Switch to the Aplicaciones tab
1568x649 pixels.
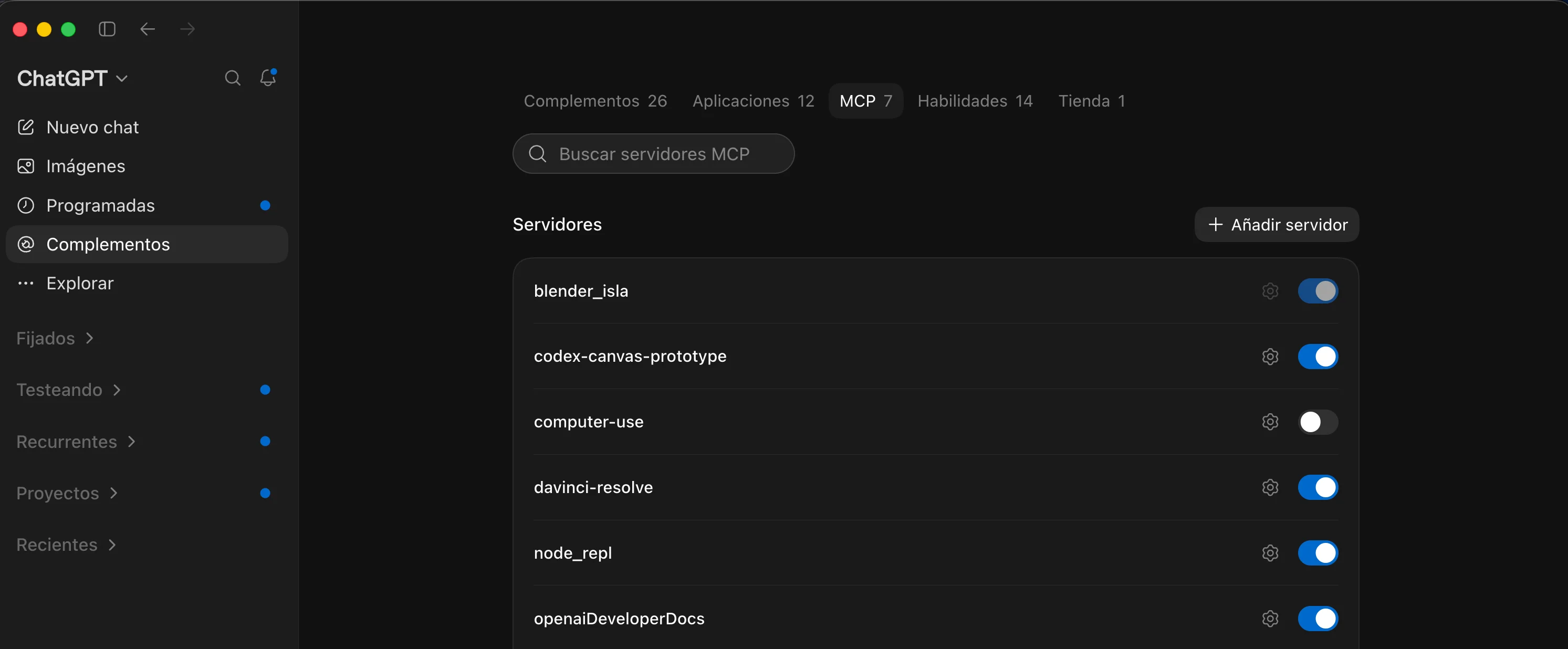753,100
